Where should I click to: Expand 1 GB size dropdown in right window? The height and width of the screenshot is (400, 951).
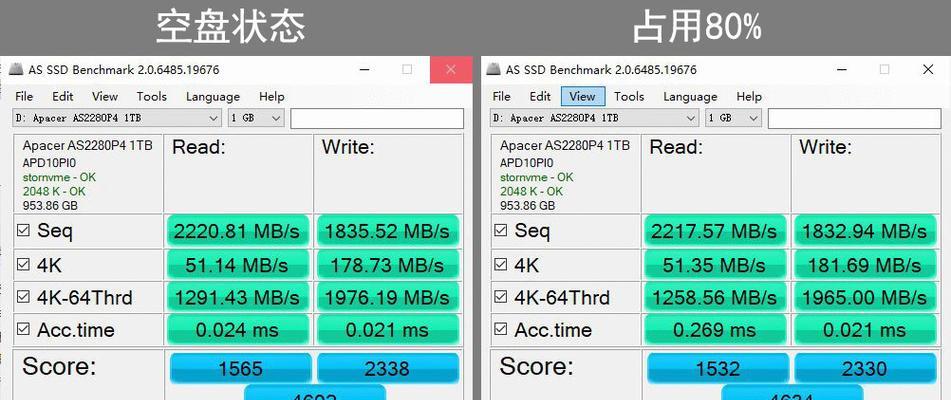coord(753,118)
